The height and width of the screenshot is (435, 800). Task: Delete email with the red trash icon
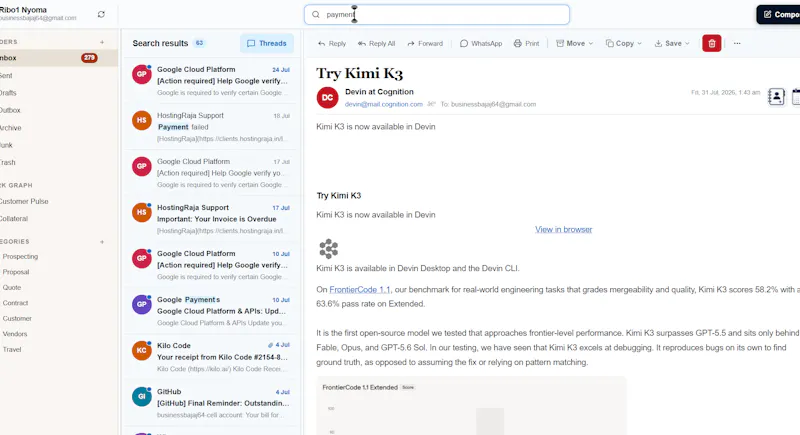pos(712,43)
